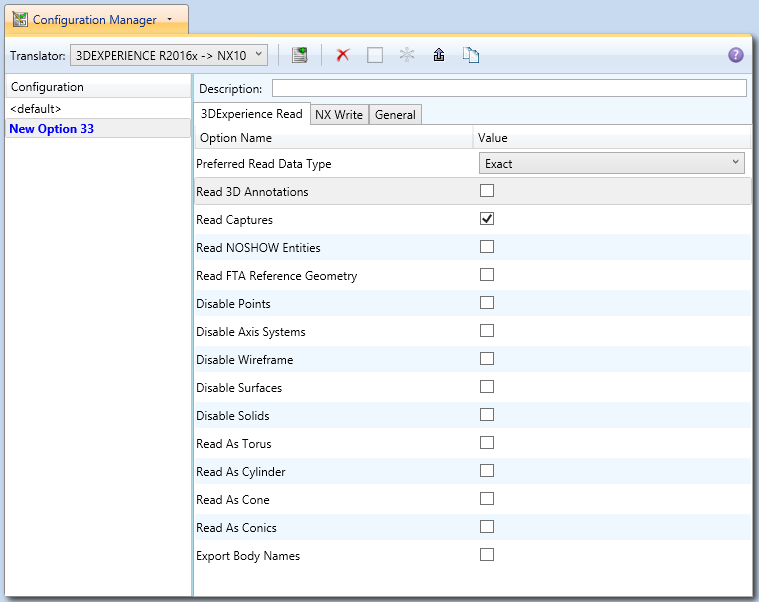Uncheck the Read Captures checkbox
This screenshot has height=602, width=759.
point(486,219)
